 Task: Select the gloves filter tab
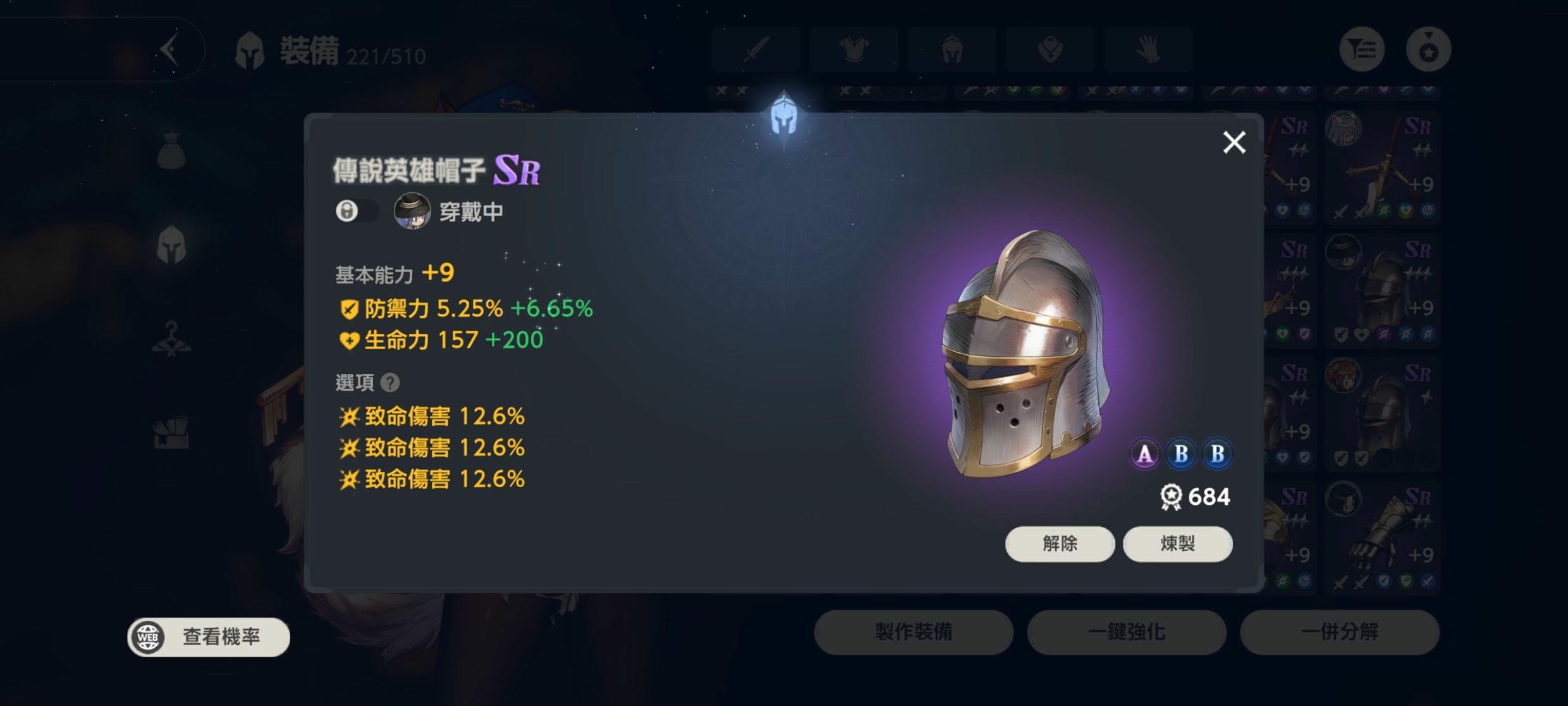click(x=1148, y=49)
